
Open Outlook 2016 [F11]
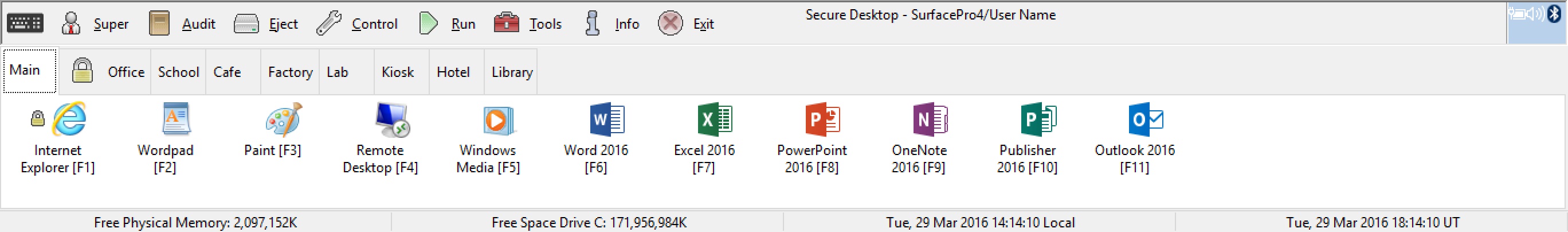tap(1145, 119)
